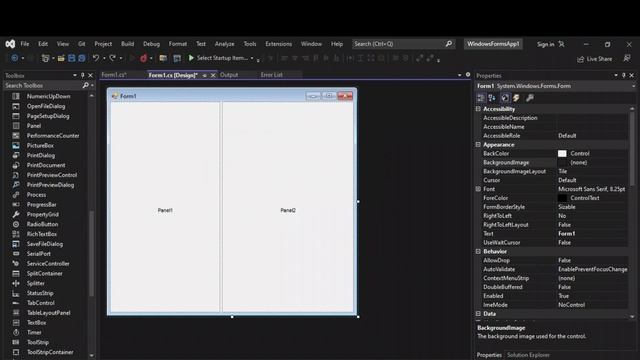Open the Format menu
The width and height of the screenshot is (640, 360).
(x=178, y=44)
